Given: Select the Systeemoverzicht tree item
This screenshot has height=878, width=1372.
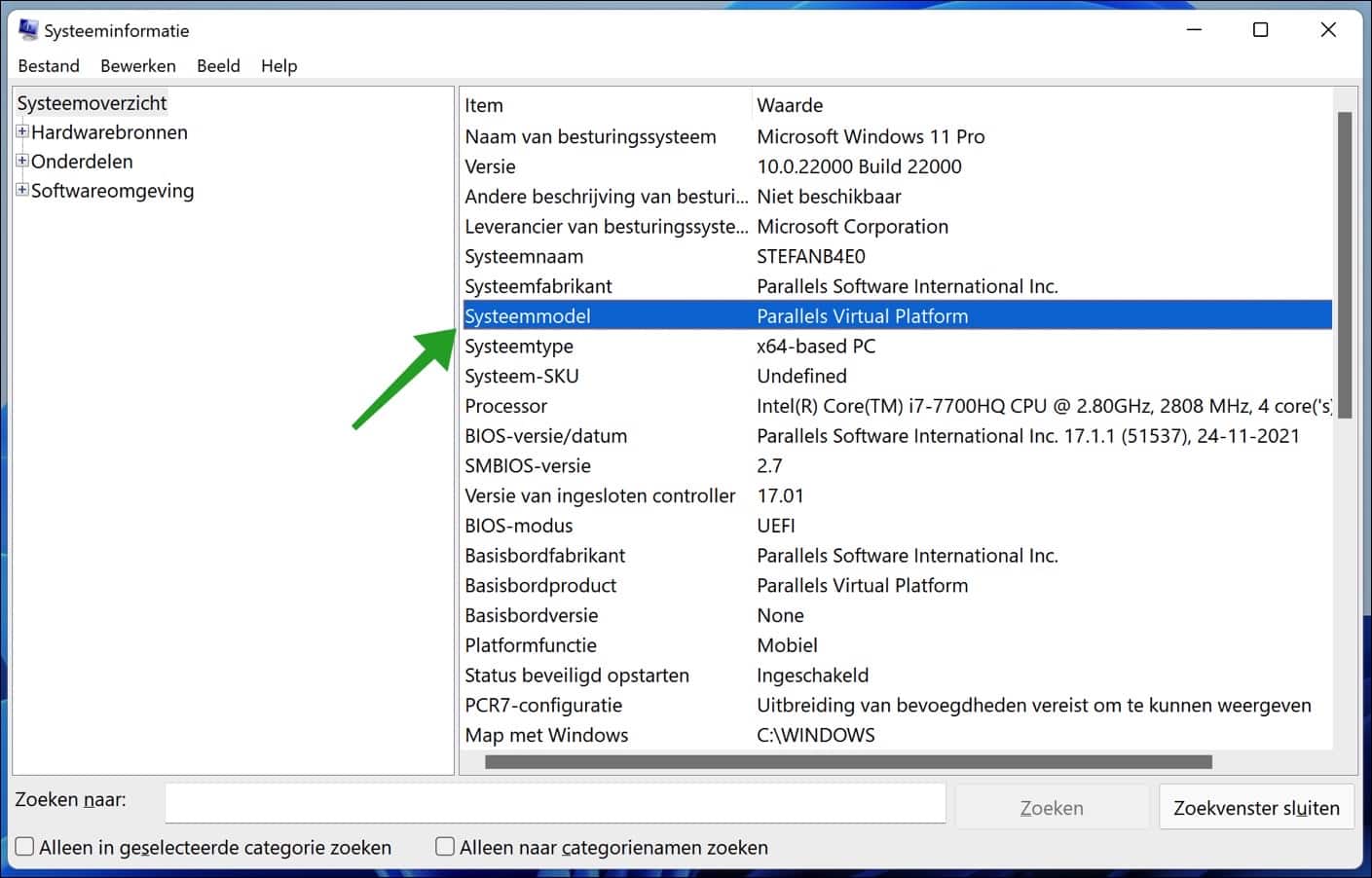Looking at the screenshot, I should [93, 102].
